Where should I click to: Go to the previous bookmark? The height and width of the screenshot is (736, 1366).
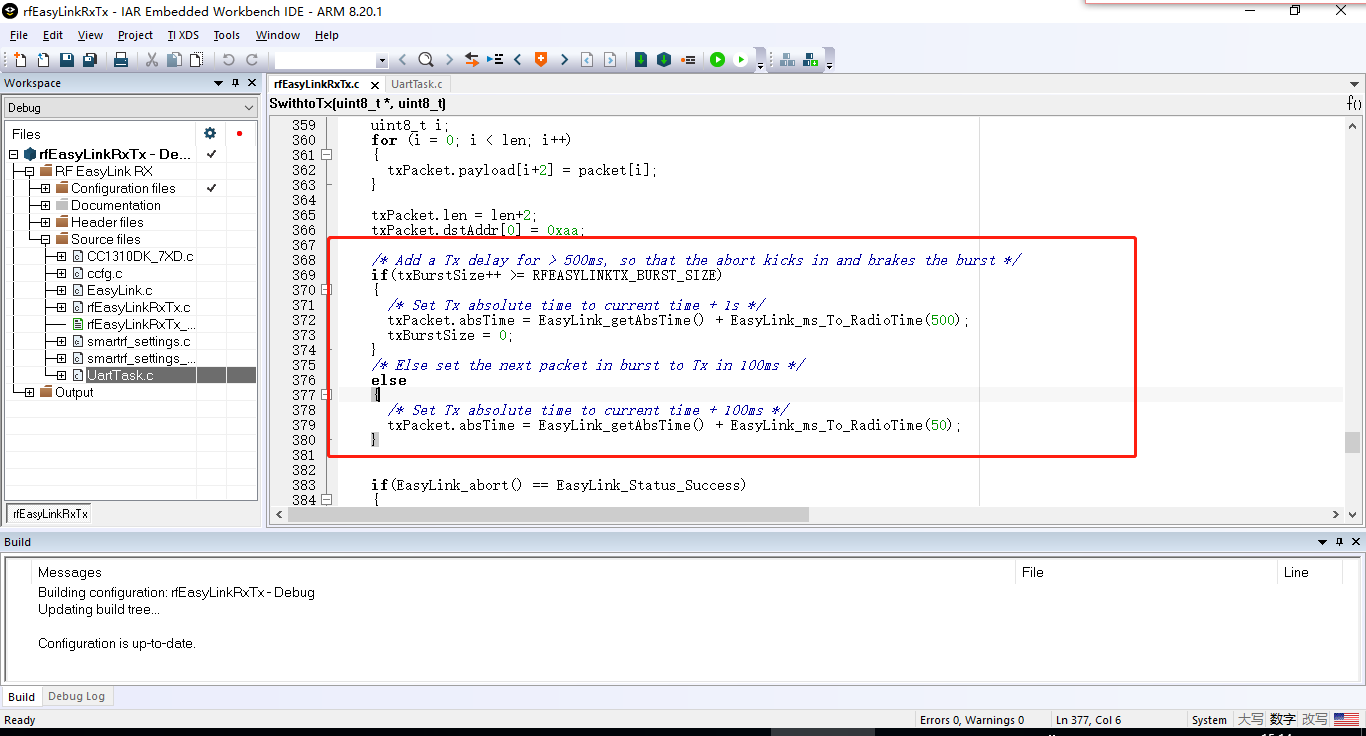[x=518, y=60]
